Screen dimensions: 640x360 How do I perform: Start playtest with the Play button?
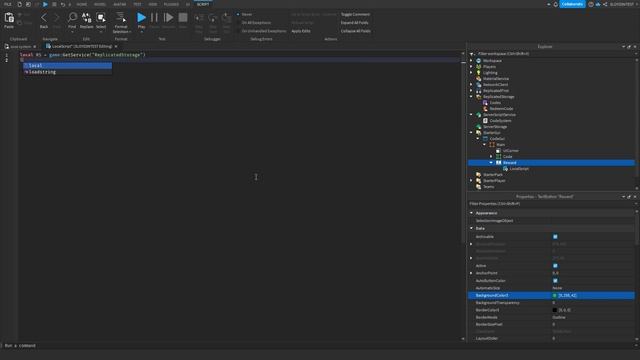[141, 17]
